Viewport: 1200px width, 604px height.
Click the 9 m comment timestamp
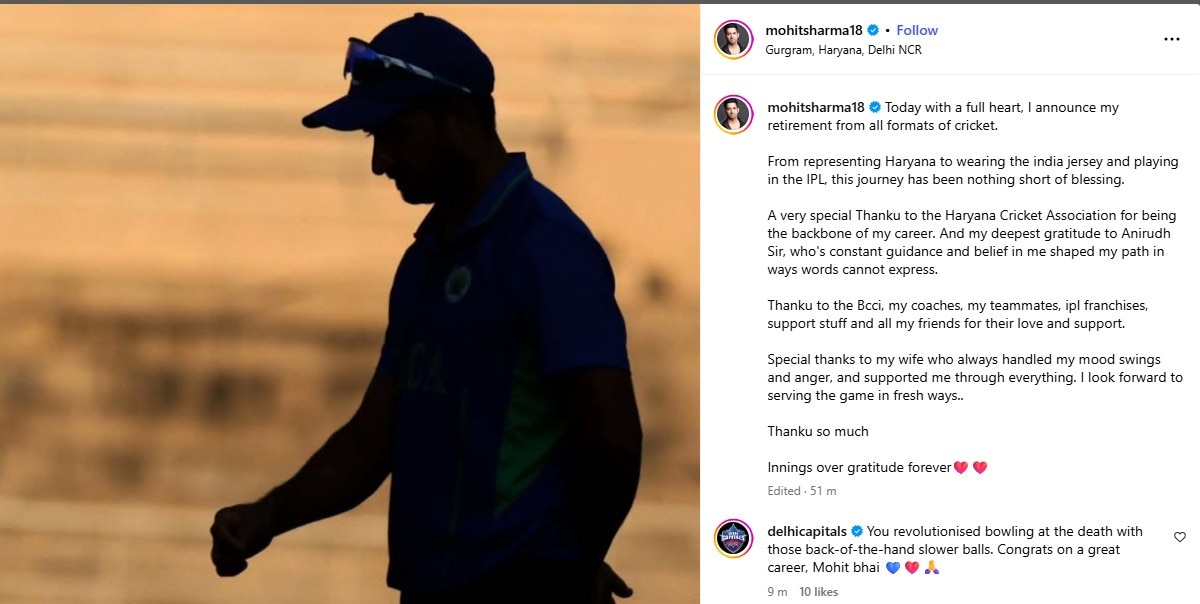coord(777,592)
